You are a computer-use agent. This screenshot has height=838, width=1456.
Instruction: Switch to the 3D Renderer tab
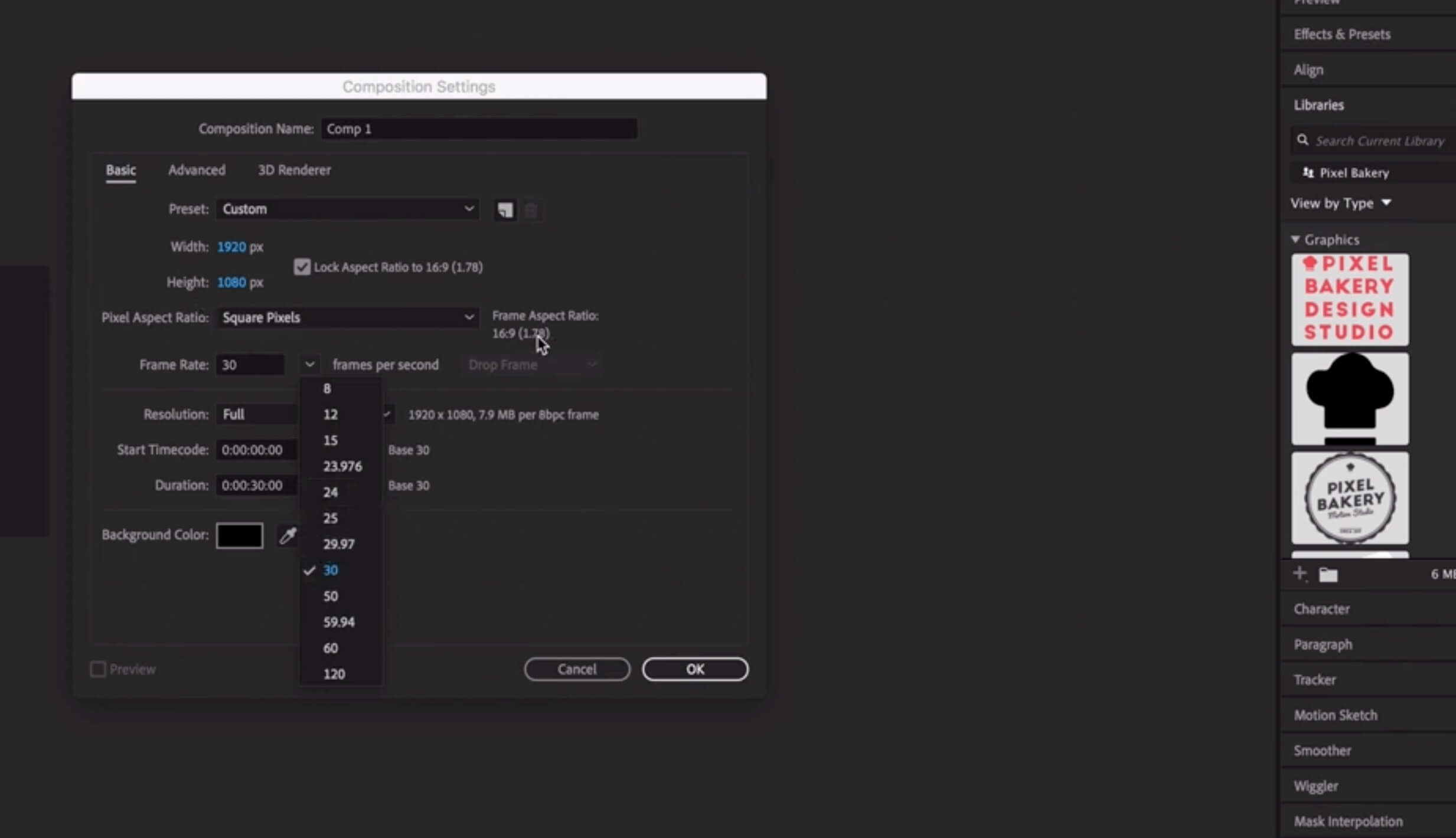tap(295, 171)
